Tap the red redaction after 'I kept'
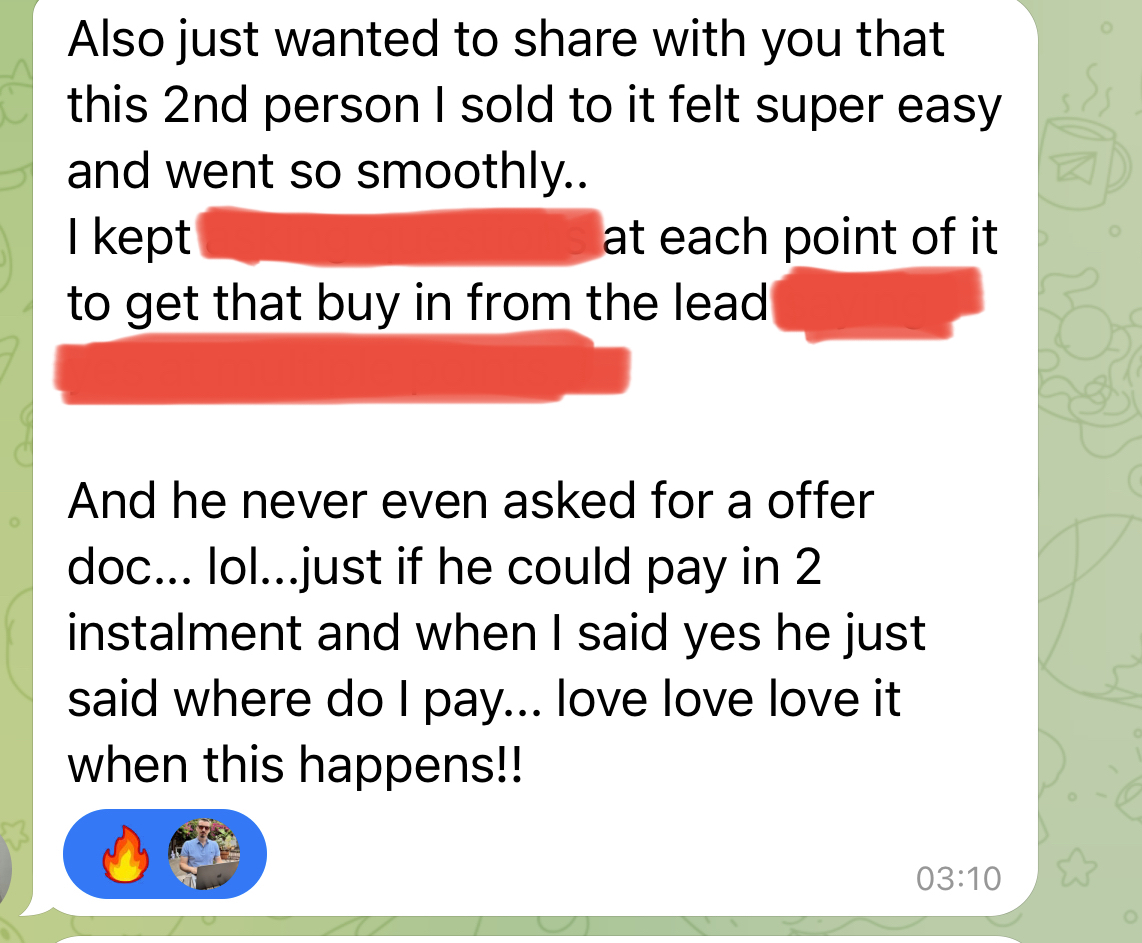Image resolution: width=1142 pixels, height=943 pixels. tap(399, 235)
